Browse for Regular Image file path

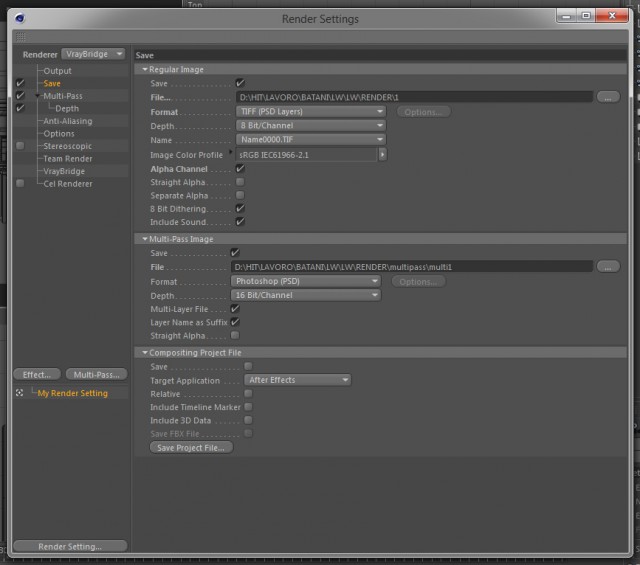point(608,97)
